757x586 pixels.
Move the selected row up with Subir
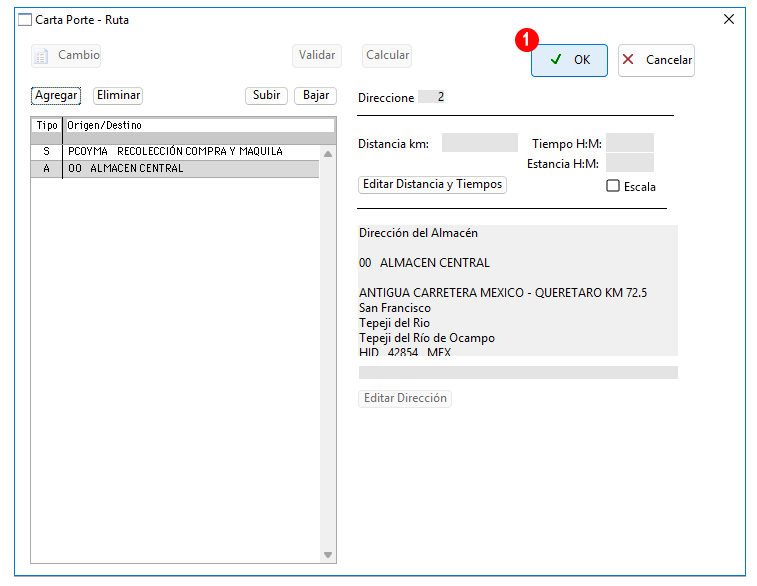click(x=266, y=96)
